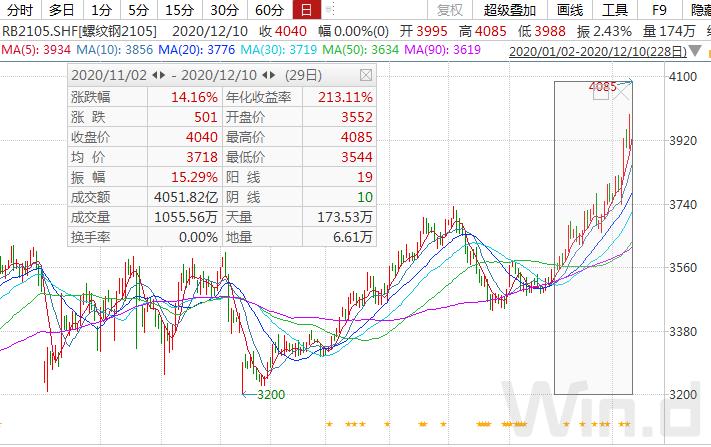This screenshot has height=447, width=711.
Task: Click the 高 4085 high price in header
Action: [x=482, y=31]
